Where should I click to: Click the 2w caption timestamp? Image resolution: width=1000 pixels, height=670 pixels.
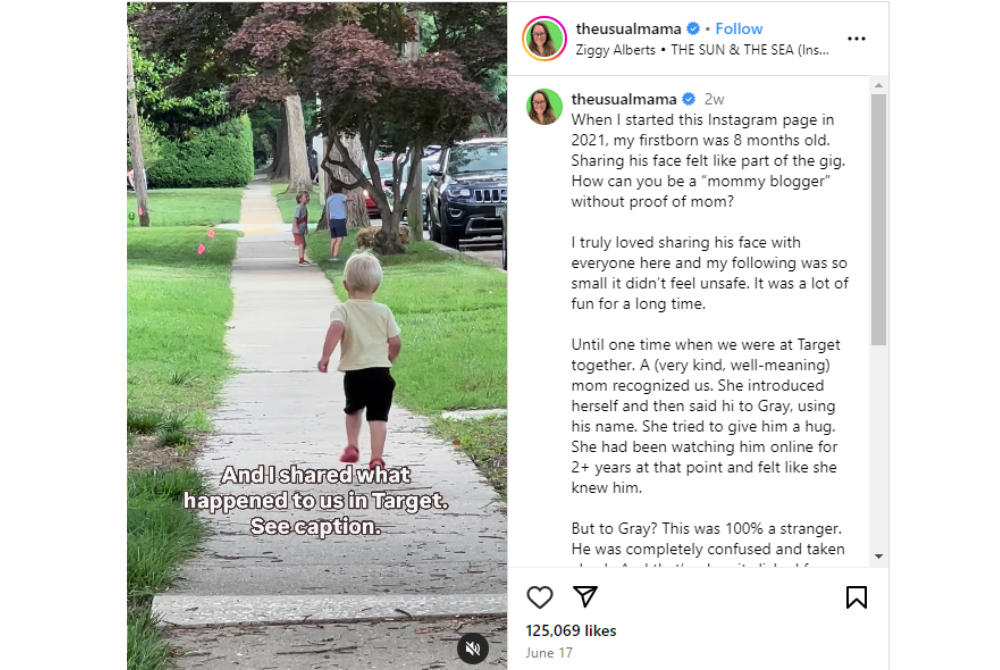coord(714,99)
